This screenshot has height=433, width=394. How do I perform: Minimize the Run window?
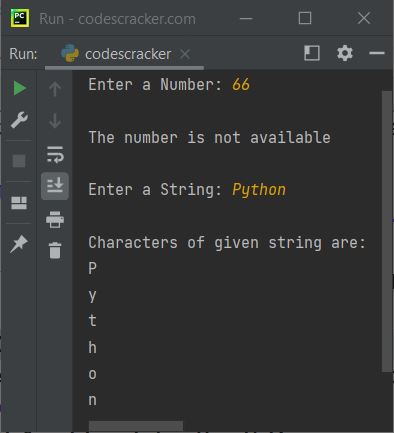pyautogui.click(x=246, y=18)
